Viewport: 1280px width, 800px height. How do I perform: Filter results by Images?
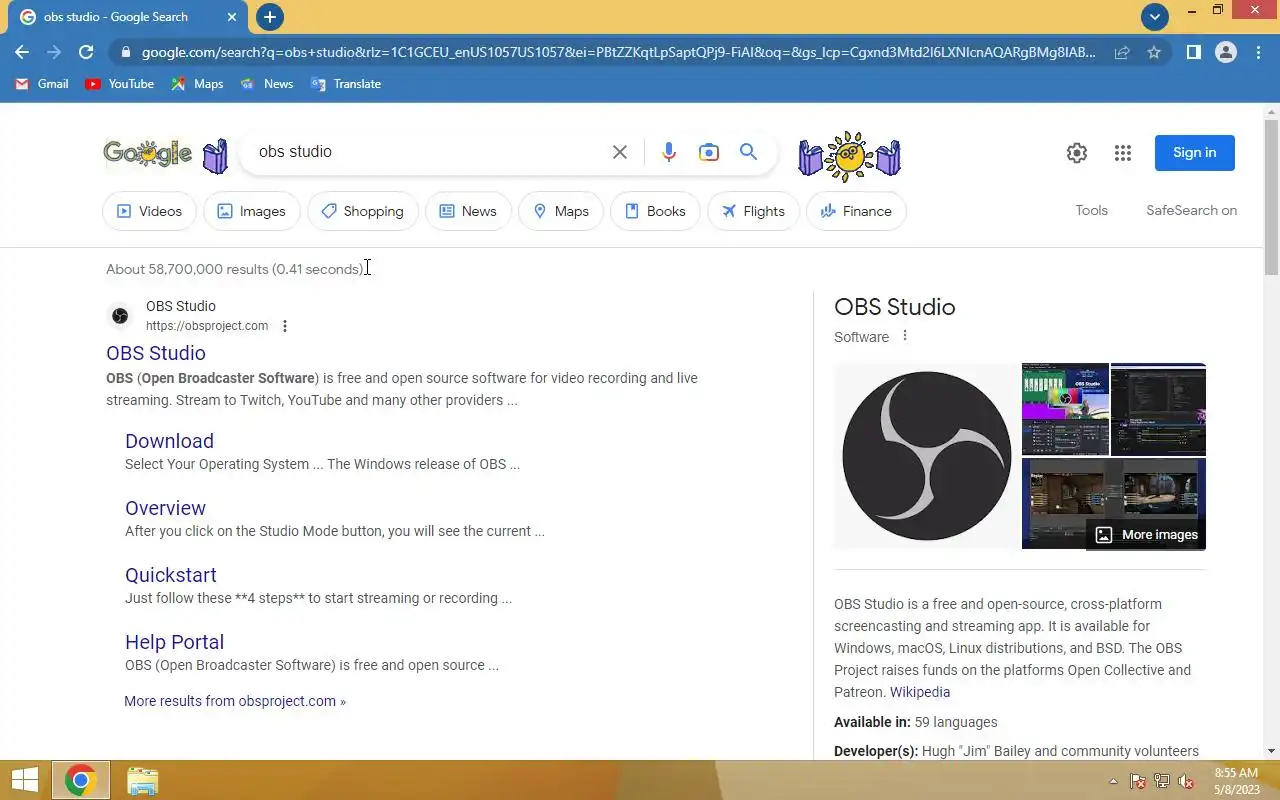[252, 211]
